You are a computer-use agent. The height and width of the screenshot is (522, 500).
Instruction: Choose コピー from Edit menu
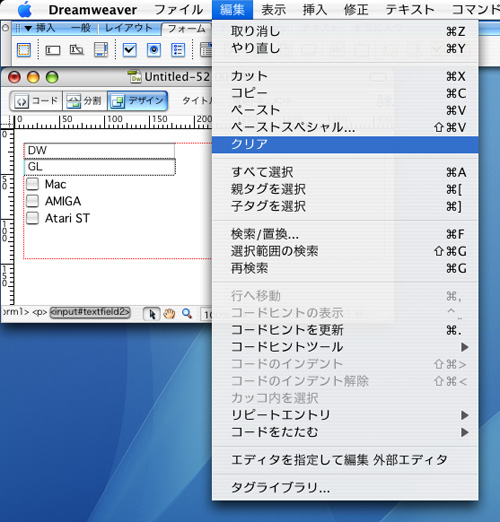(345, 93)
